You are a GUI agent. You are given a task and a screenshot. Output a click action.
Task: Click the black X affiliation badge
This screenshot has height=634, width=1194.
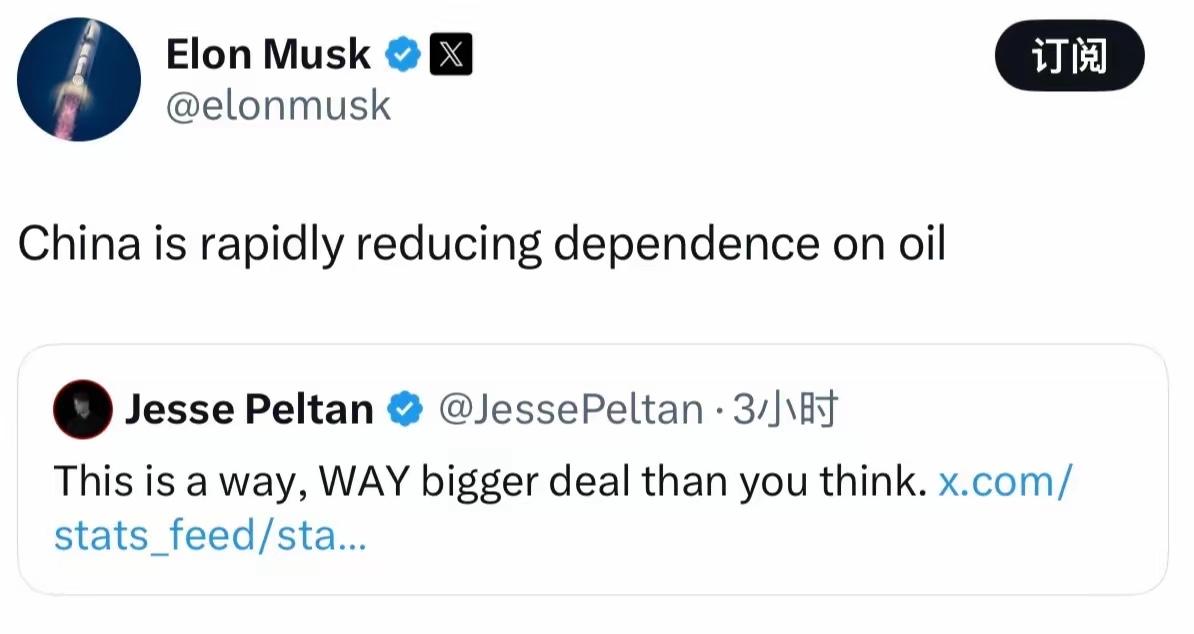[450, 55]
